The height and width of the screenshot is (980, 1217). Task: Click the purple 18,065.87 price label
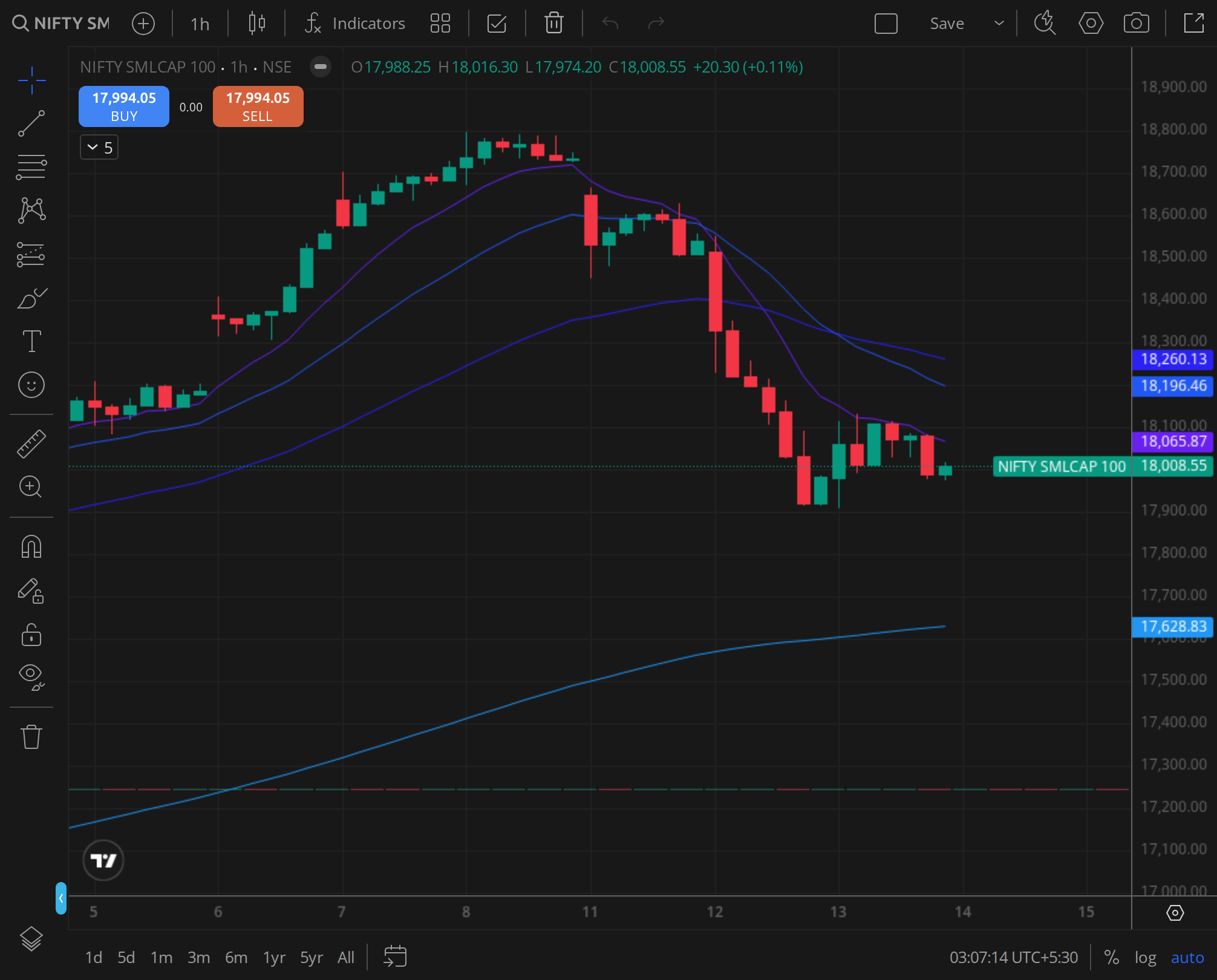pyautogui.click(x=1173, y=441)
